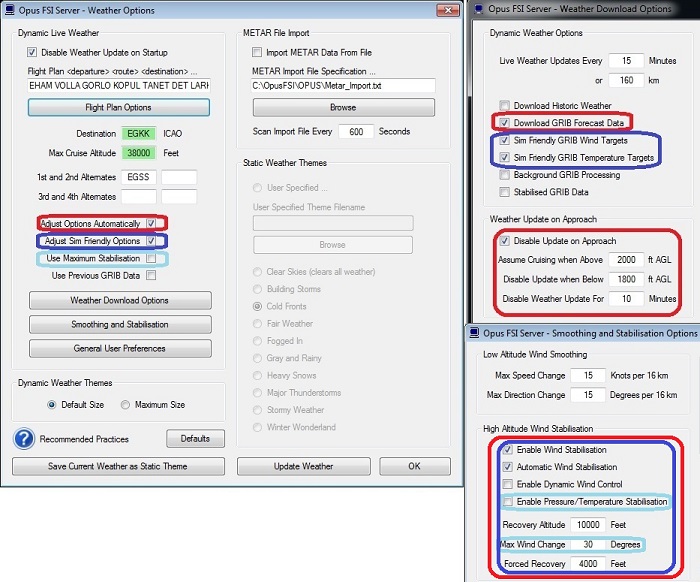Viewport: 700px width, 582px height.
Task: Enable Dynamic Wind Control checkbox
Action: [508, 484]
